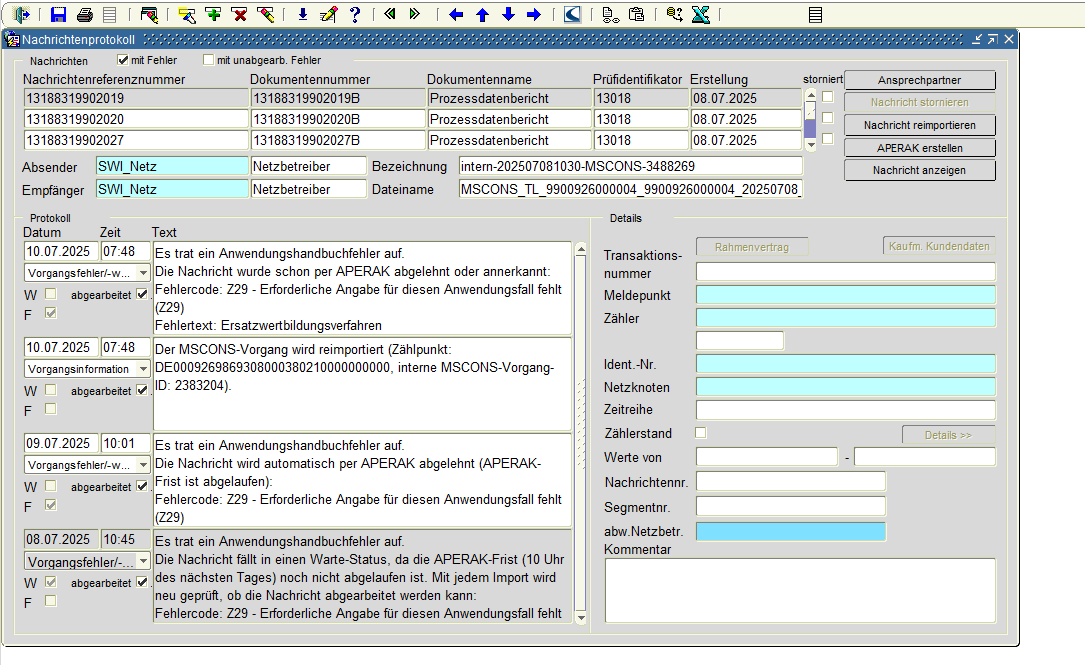Image resolution: width=1085 pixels, height=665 pixels.
Task: Open help with the question mark icon
Action: (x=354, y=15)
